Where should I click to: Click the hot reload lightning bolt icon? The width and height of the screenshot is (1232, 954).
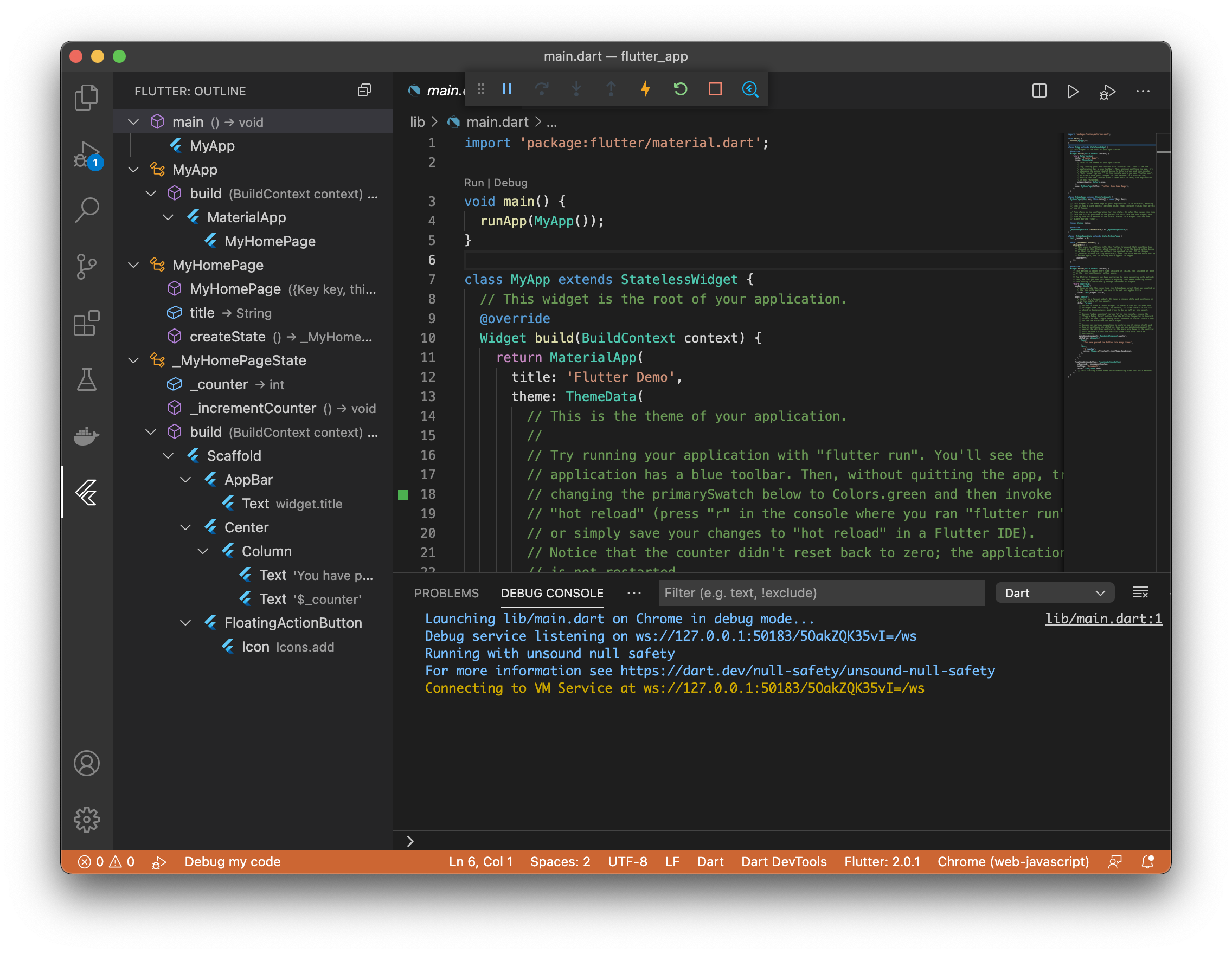tap(644, 90)
